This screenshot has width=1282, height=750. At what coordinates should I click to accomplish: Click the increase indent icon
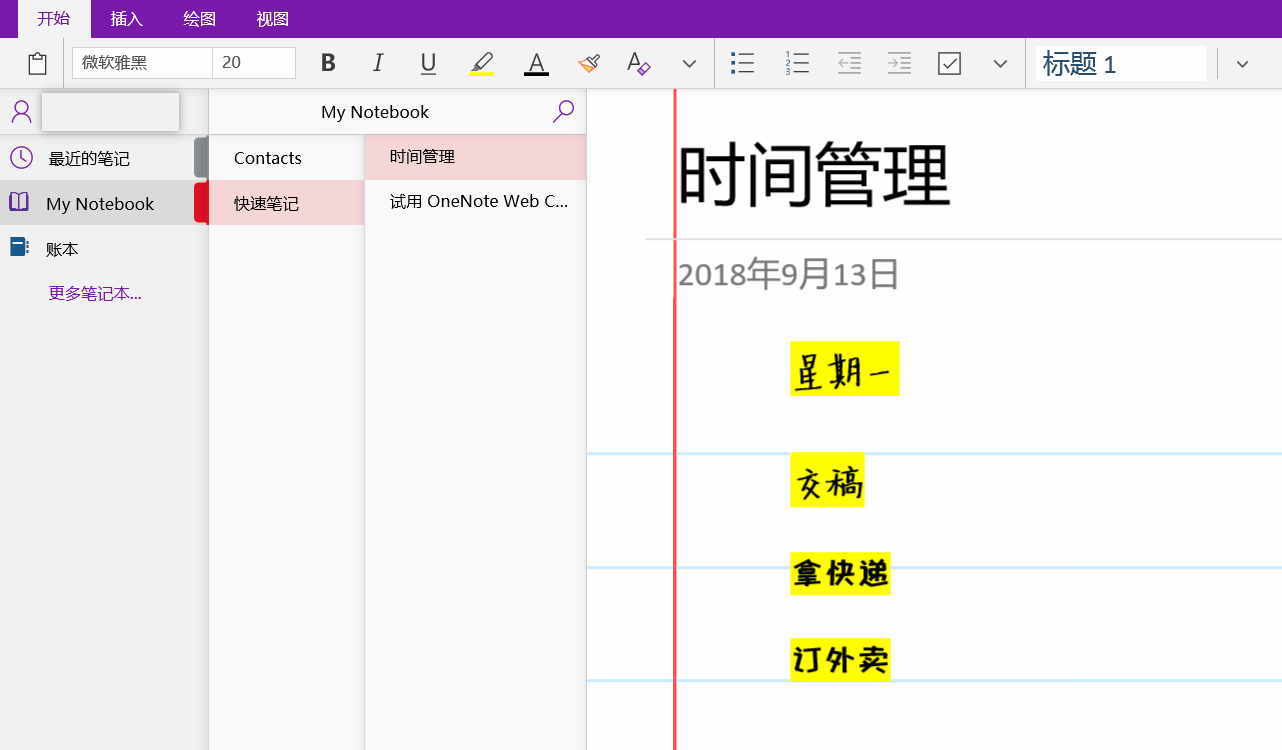(x=899, y=63)
